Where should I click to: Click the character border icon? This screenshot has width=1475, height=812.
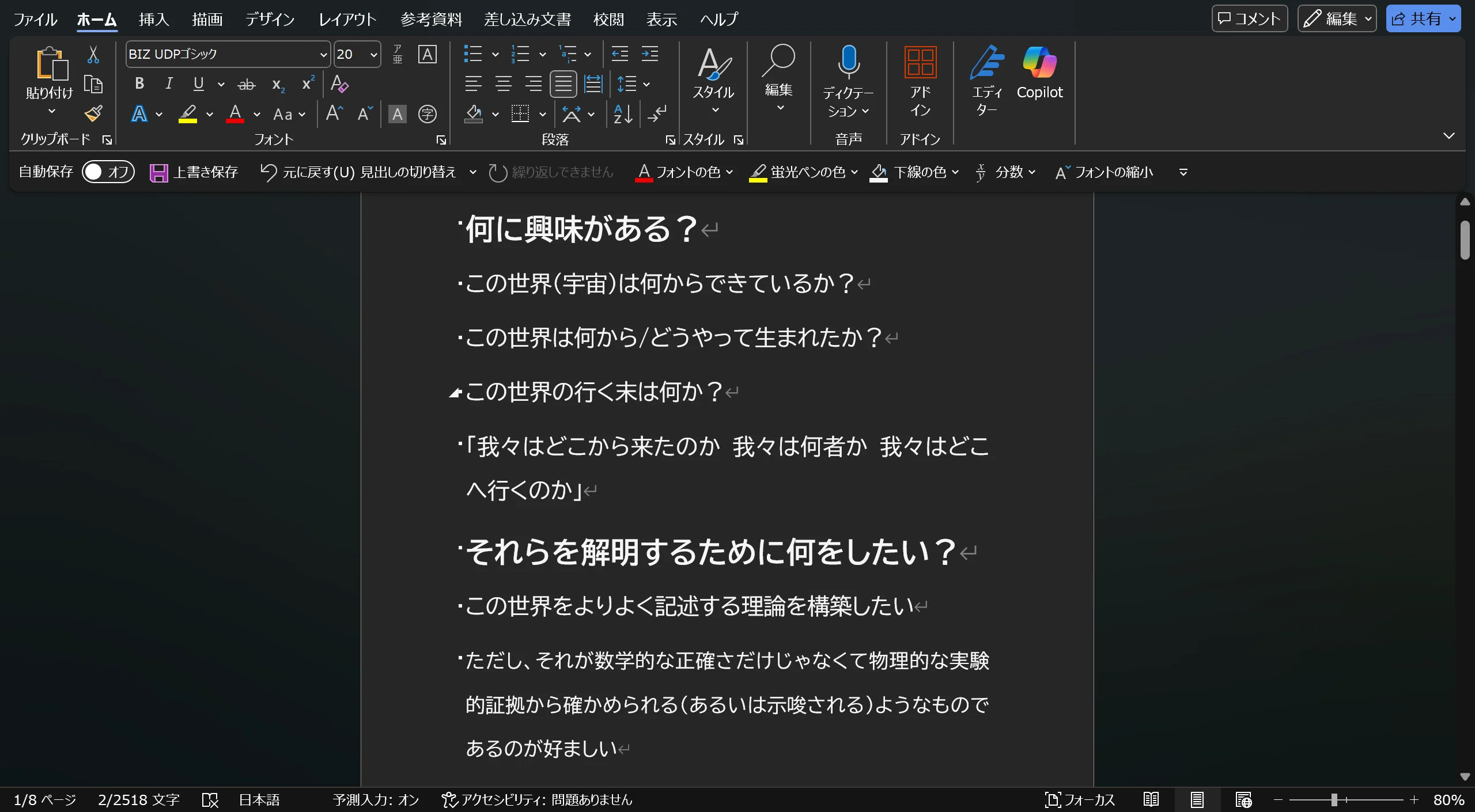[427, 54]
